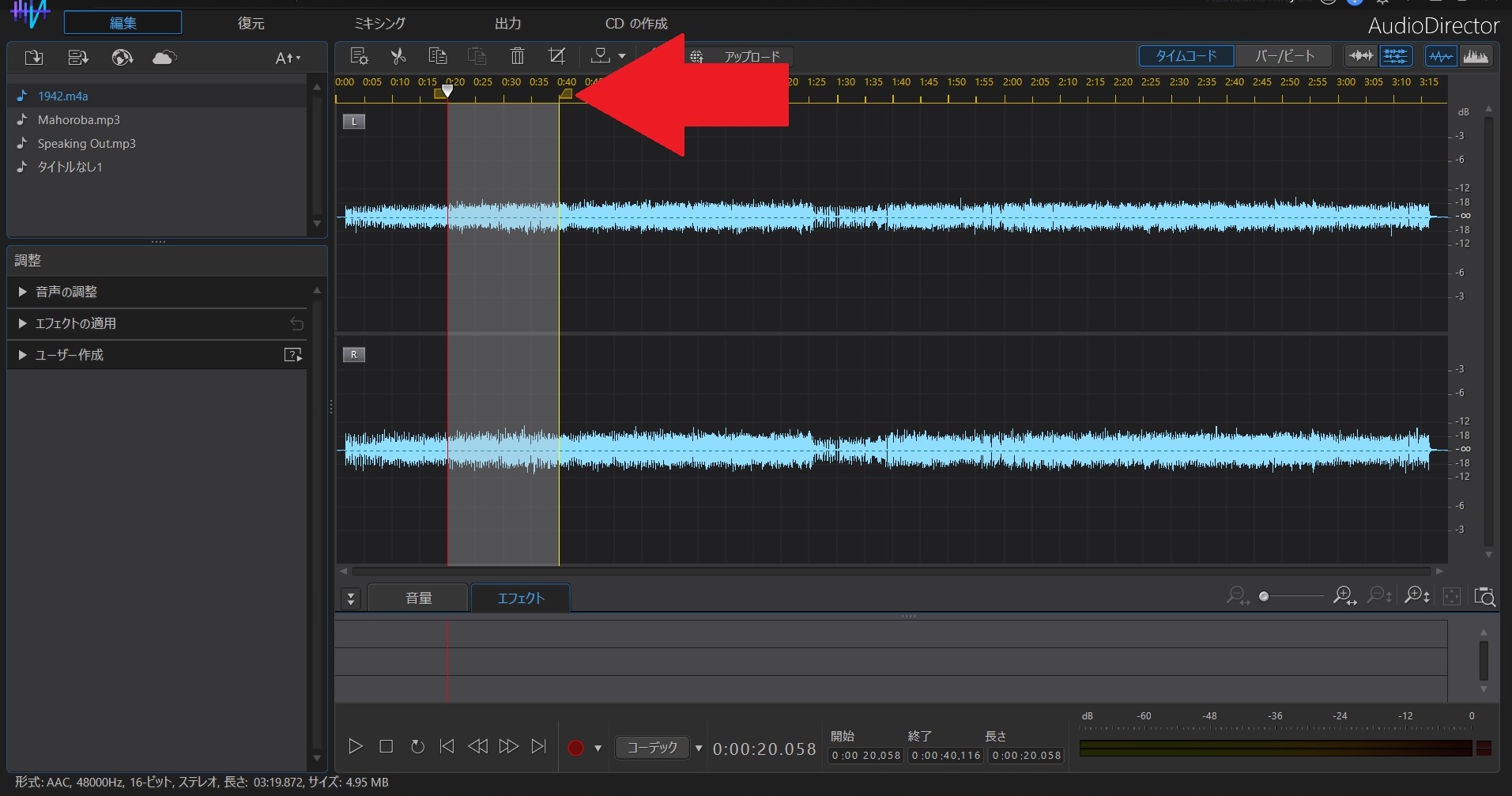Open the record options dropdown
The image size is (1512, 796).
click(598, 748)
